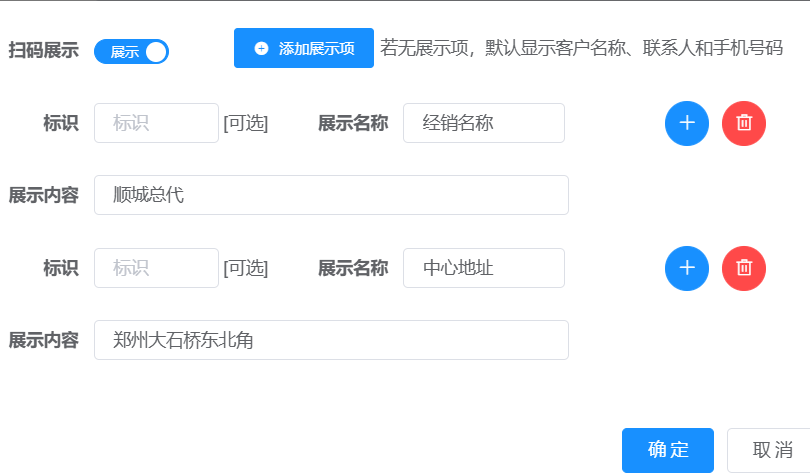Image resolution: width=810 pixels, height=475 pixels.
Task: Click the 展示名称 label beside 中心地址
Action: pyautogui.click(x=353, y=268)
